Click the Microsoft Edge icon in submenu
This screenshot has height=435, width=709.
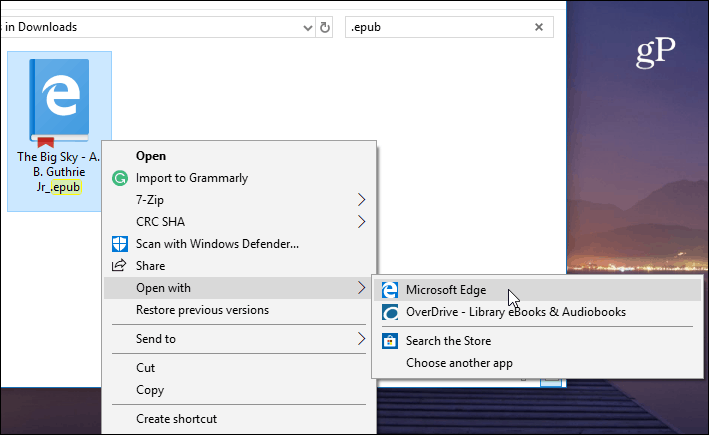pyautogui.click(x=390, y=290)
